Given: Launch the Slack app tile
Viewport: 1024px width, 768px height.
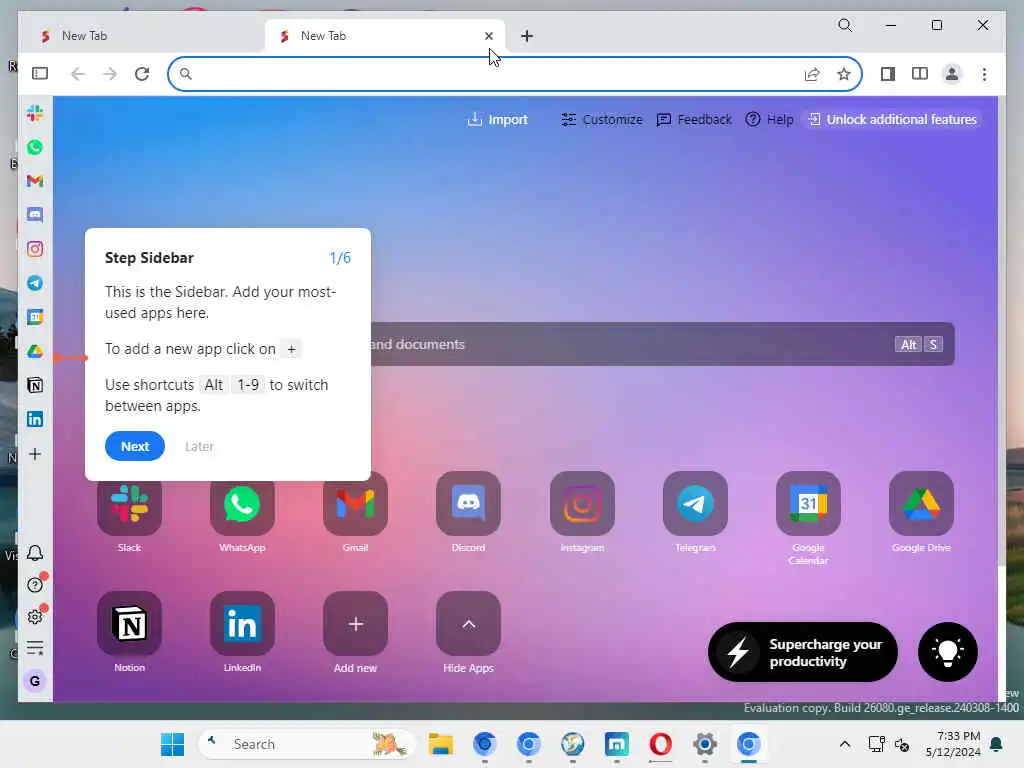Looking at the screenshot, I should point(129,504).
